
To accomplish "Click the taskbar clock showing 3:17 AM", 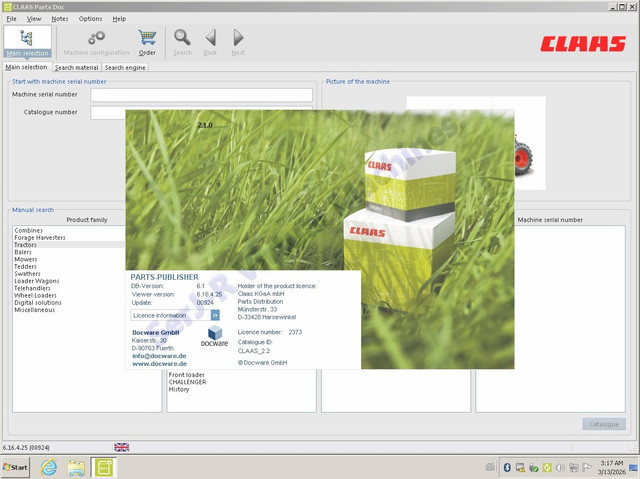I will pyautogui.click(x=611, y=468).
